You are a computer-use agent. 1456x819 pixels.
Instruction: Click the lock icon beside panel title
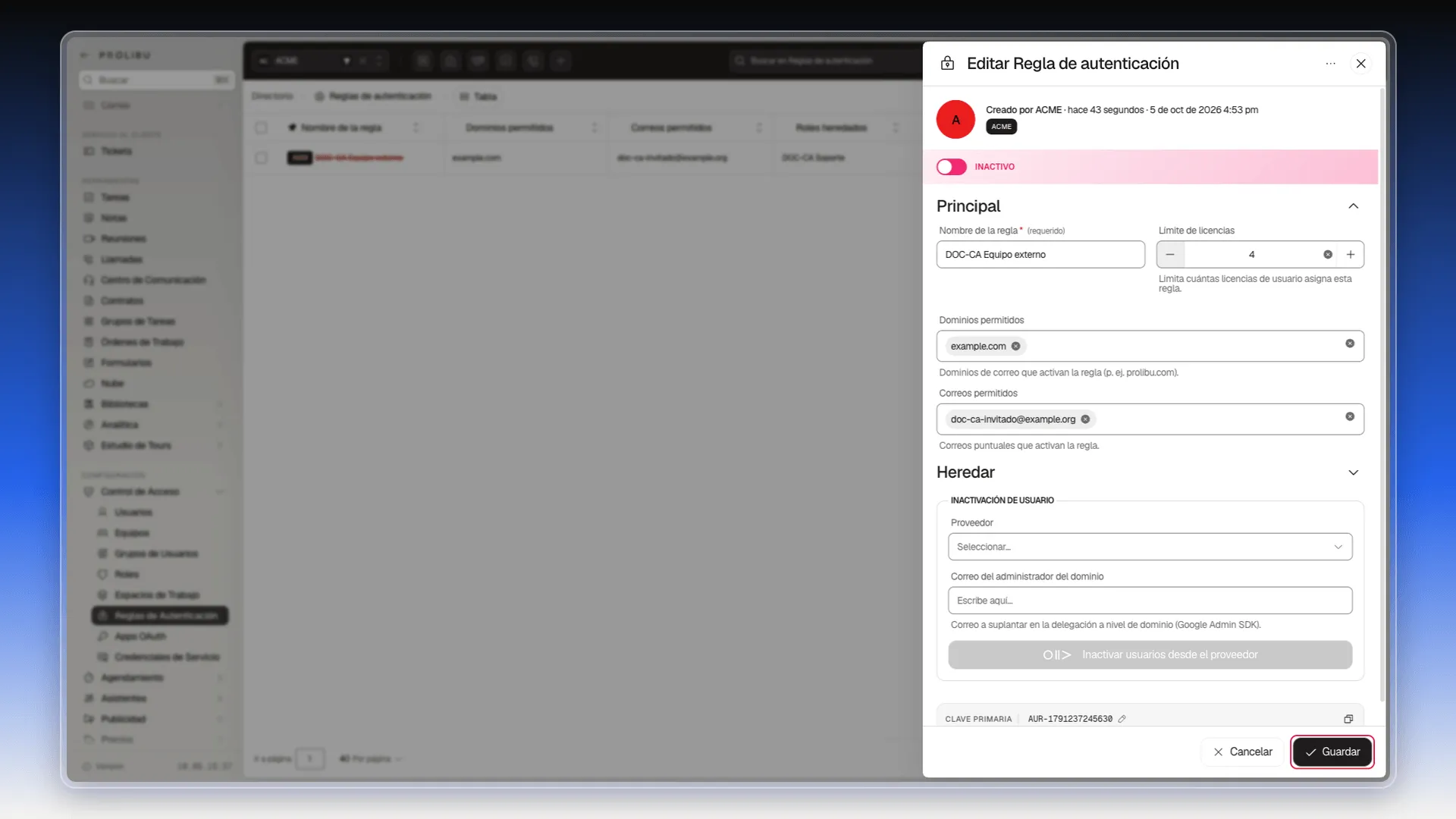coord(947,63)
